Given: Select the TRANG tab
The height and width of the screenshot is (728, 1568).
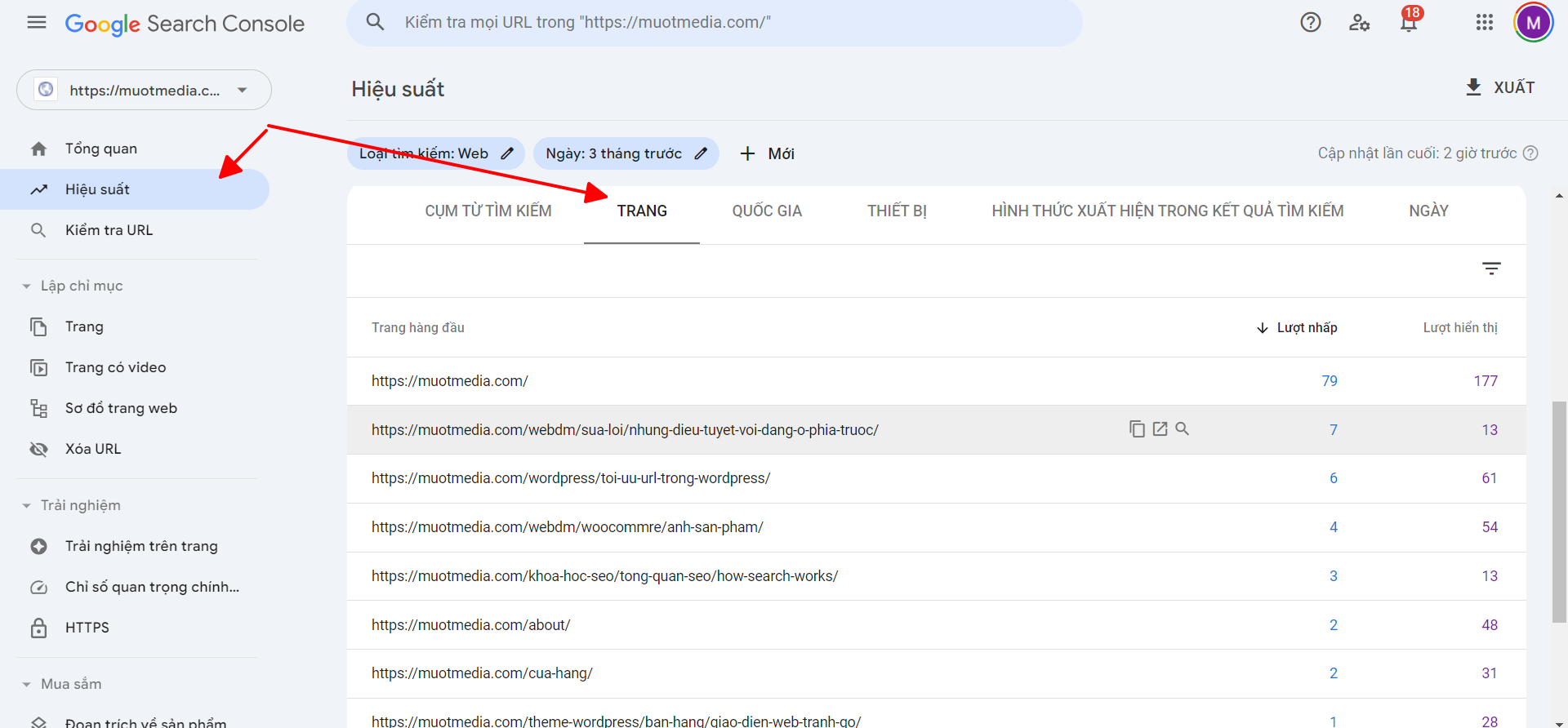Looking at the screenshot, I should coord(642,211).
